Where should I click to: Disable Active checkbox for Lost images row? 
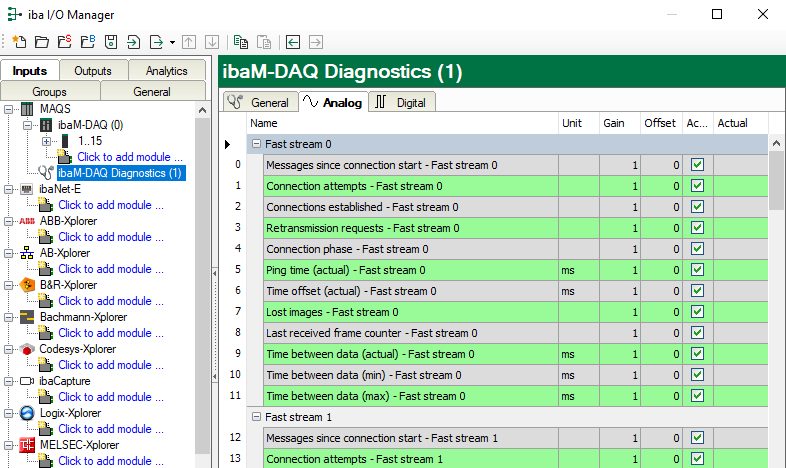(x=698, y=312)
